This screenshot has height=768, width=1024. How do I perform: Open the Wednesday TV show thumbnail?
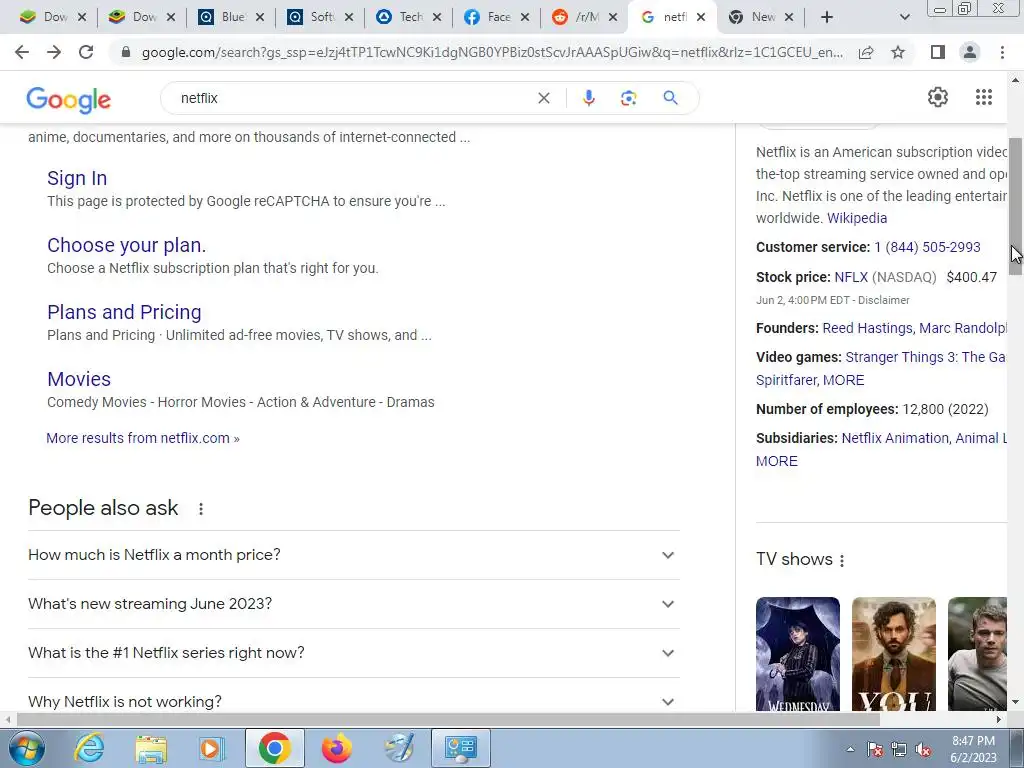tap(797, 654)
